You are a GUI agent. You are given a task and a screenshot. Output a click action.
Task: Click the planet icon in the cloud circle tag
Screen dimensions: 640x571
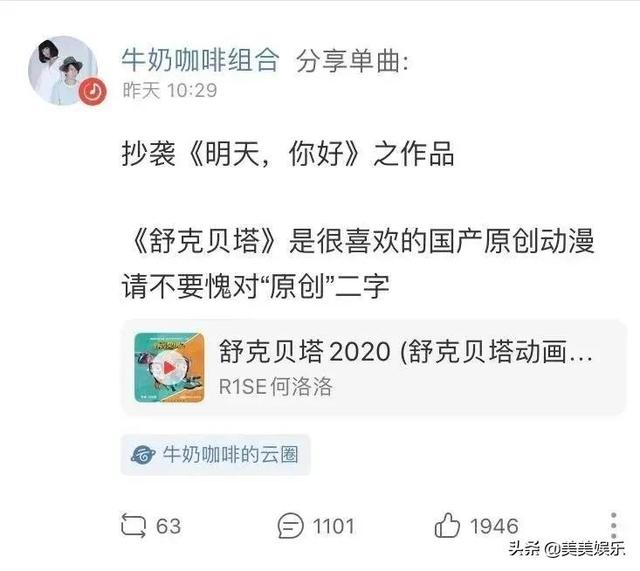pos(143,455)
